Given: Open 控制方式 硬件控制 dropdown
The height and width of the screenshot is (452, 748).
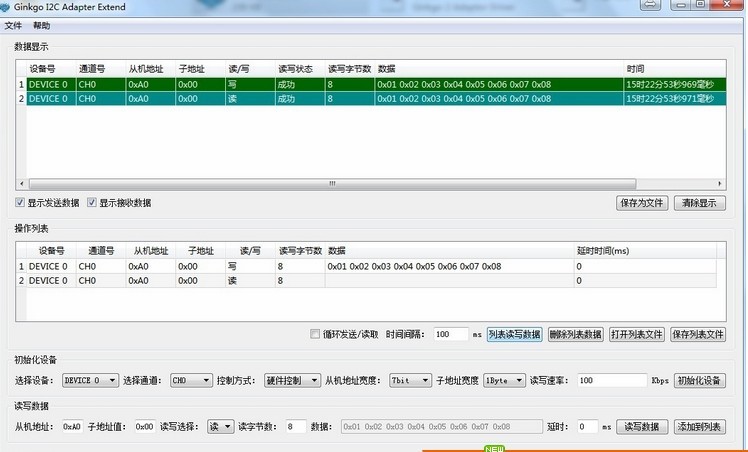Looking at the screenshot, I should click(292, 380).
